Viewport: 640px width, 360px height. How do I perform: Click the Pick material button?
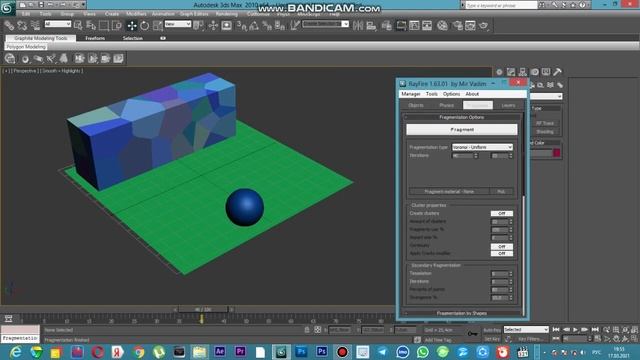(501, 191)
